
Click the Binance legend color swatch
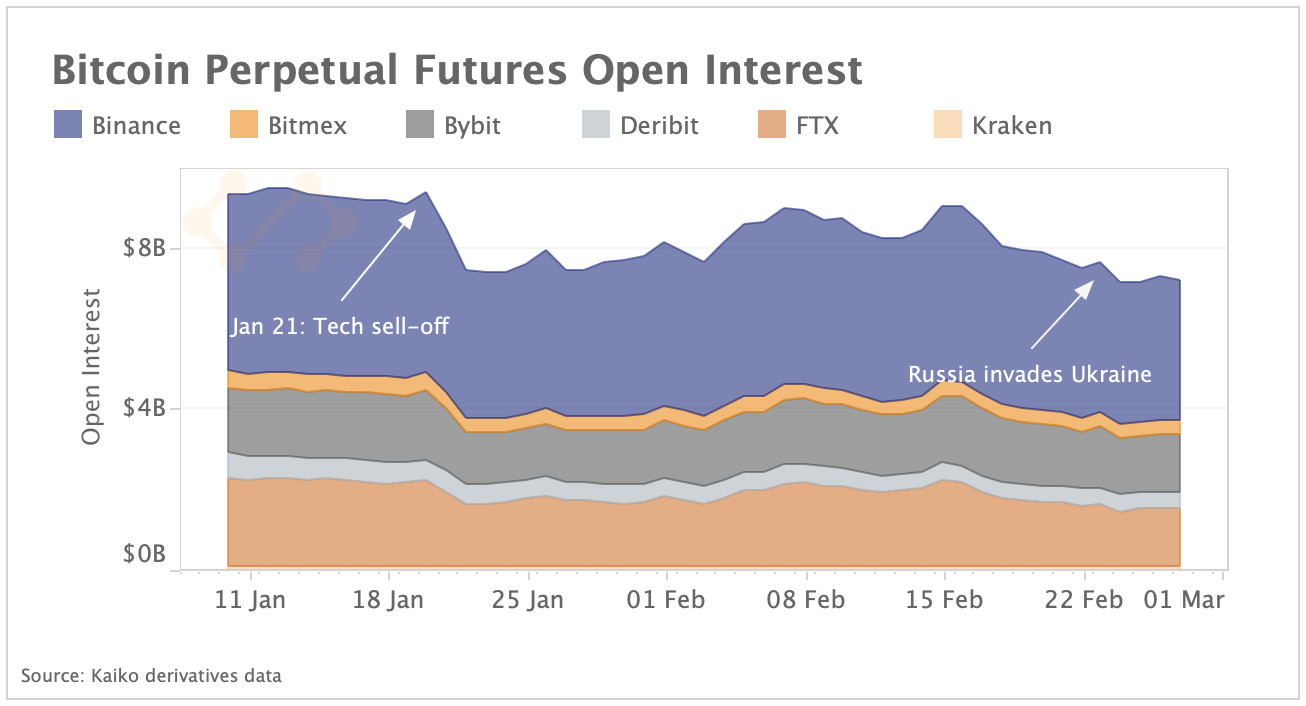coord(68,125)
